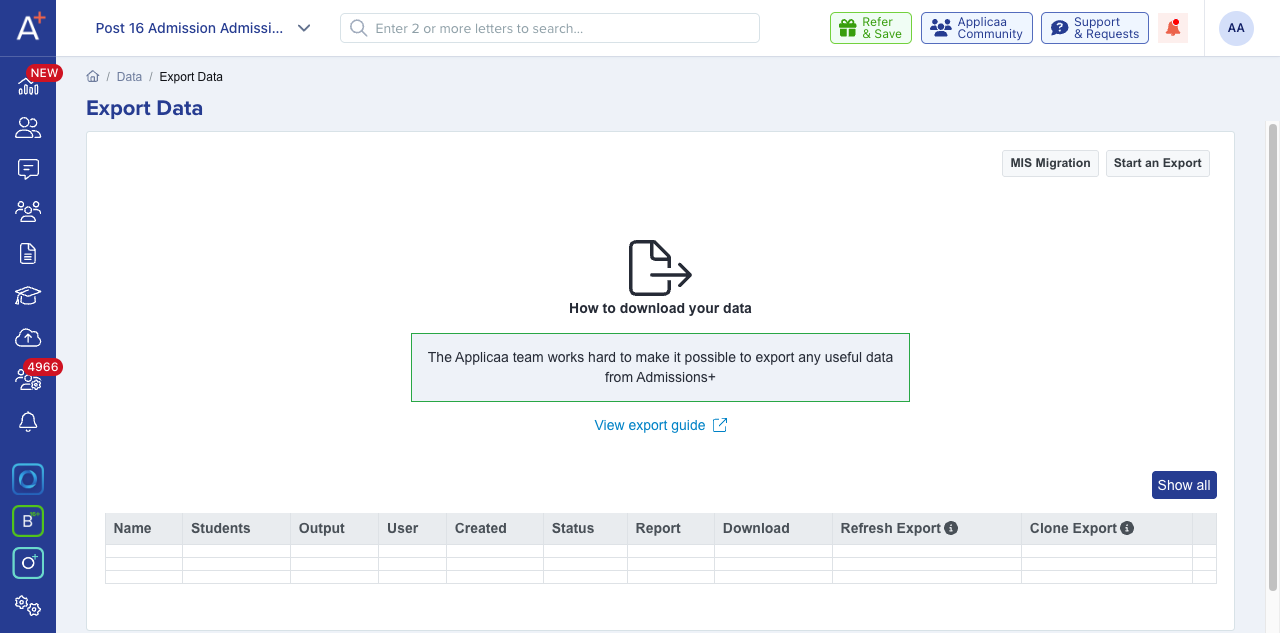The width and height of the screenshot is (1280, 633).
Task: Click the home icon in breadcrumb
Action: point(93,76)
